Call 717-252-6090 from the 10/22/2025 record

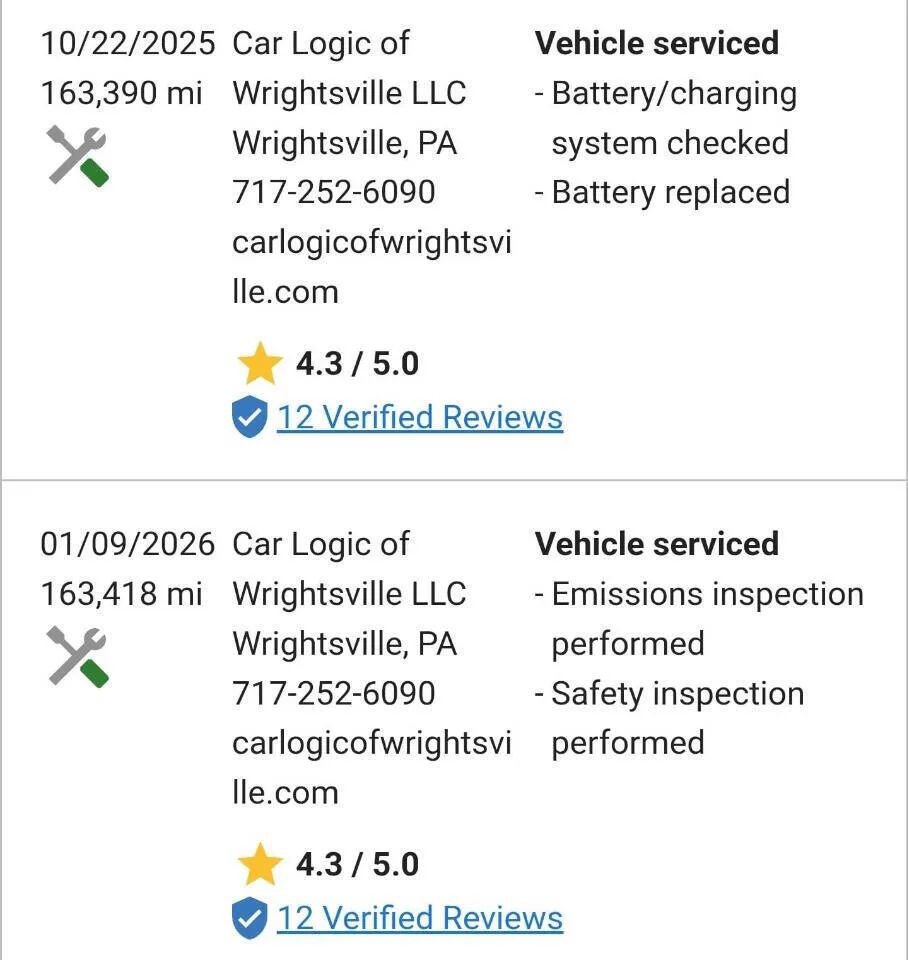334,192
